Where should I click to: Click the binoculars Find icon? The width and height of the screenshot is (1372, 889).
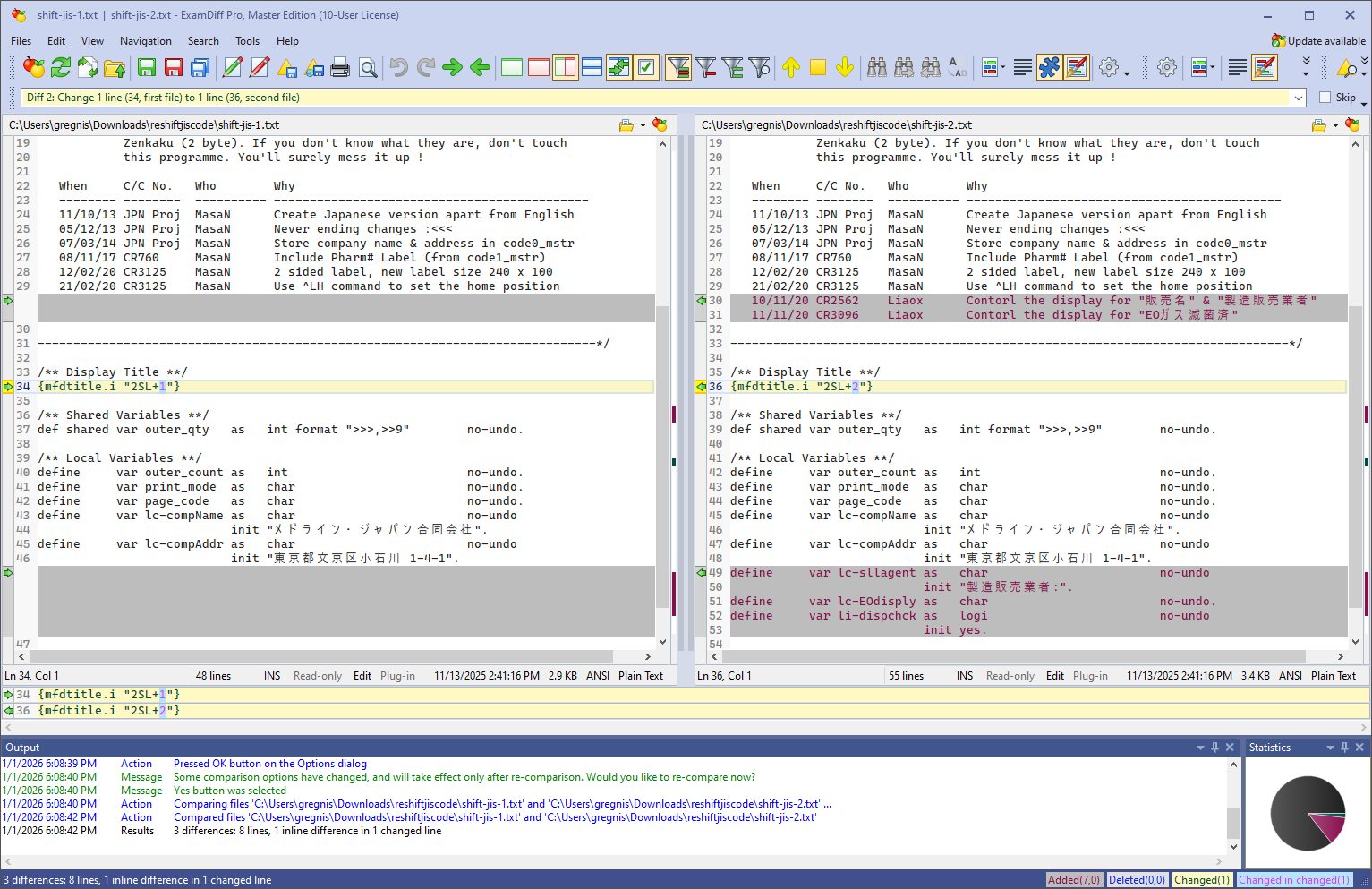pos(877,67)
